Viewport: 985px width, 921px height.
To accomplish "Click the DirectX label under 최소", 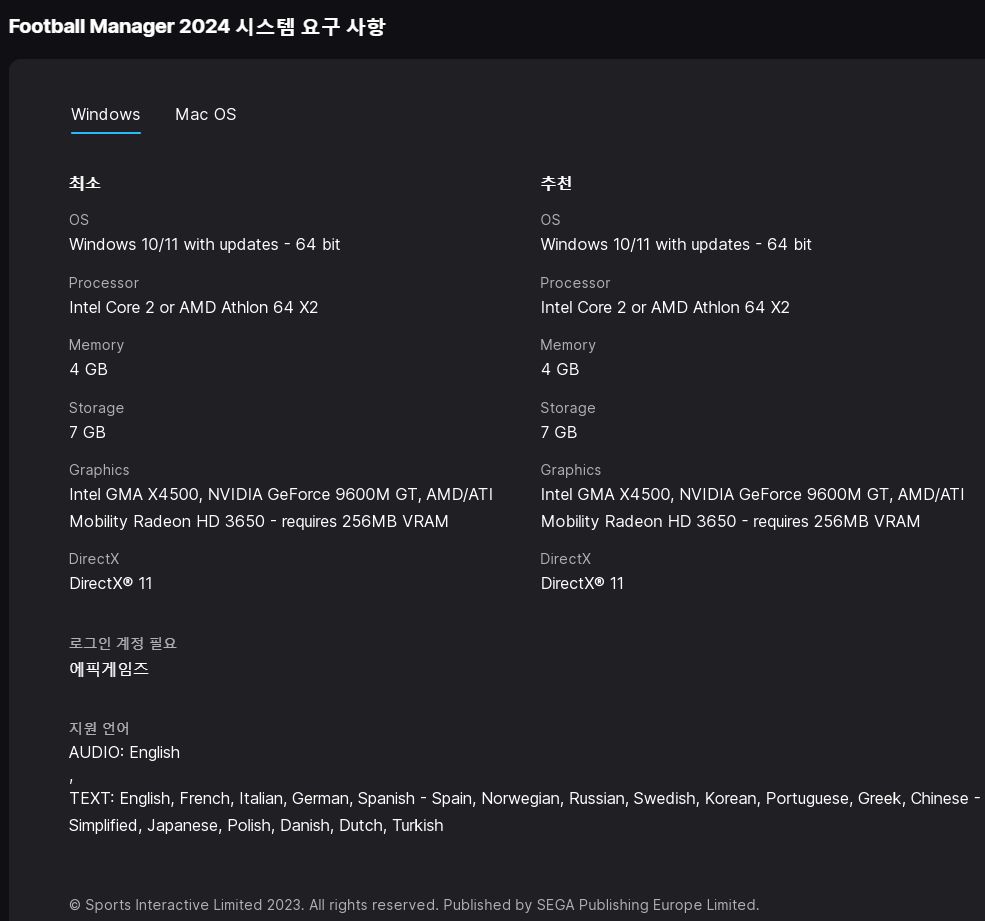I will coord(94,559).
